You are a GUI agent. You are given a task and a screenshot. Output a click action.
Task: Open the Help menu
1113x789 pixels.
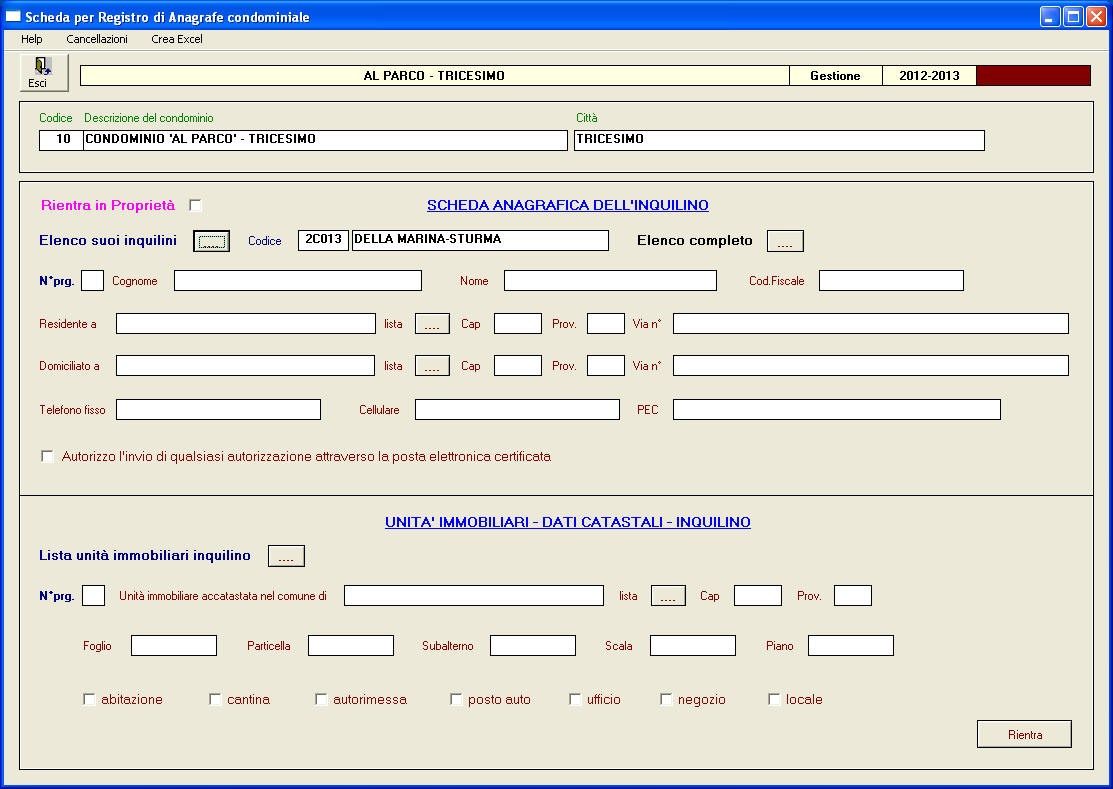click(31, 39)
